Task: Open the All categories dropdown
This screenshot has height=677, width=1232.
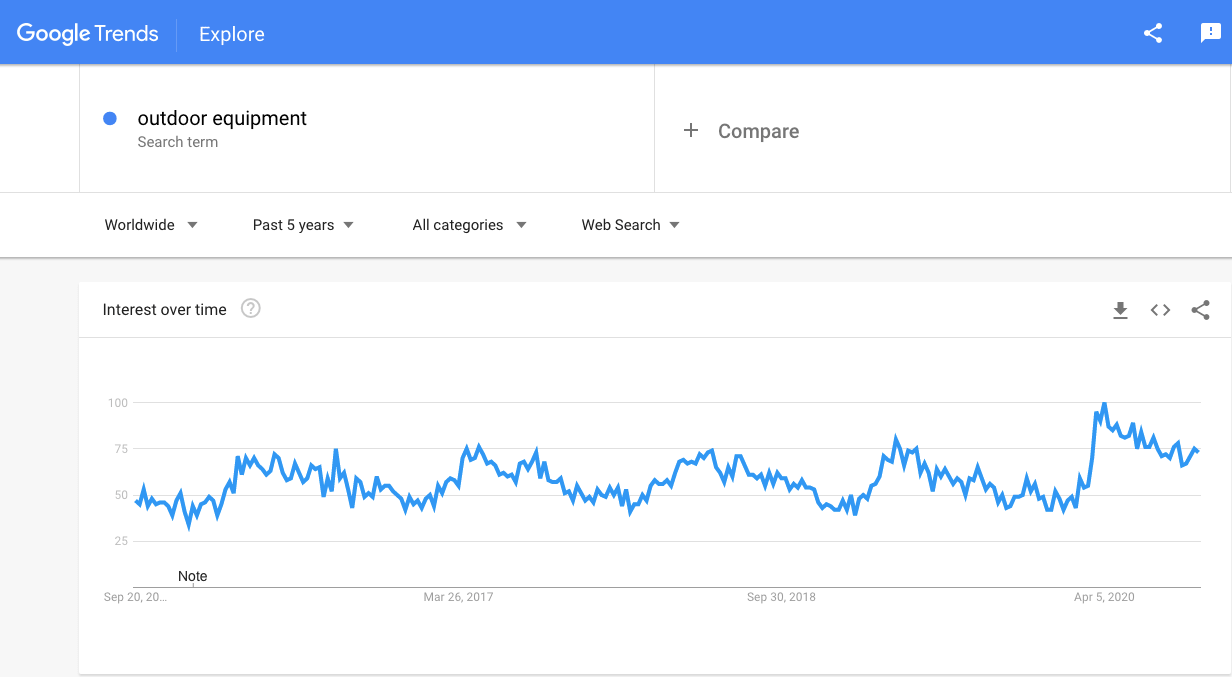Action: 469,225
